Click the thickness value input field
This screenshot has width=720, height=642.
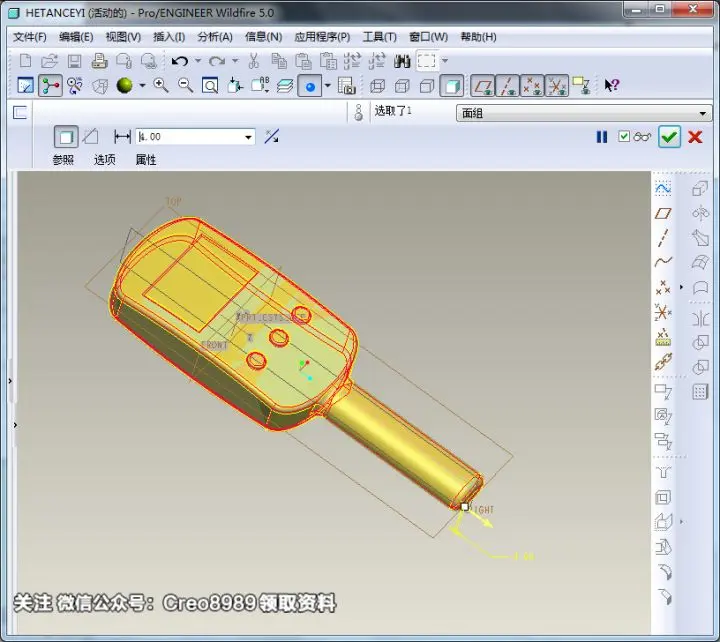[x=189, y=137]
